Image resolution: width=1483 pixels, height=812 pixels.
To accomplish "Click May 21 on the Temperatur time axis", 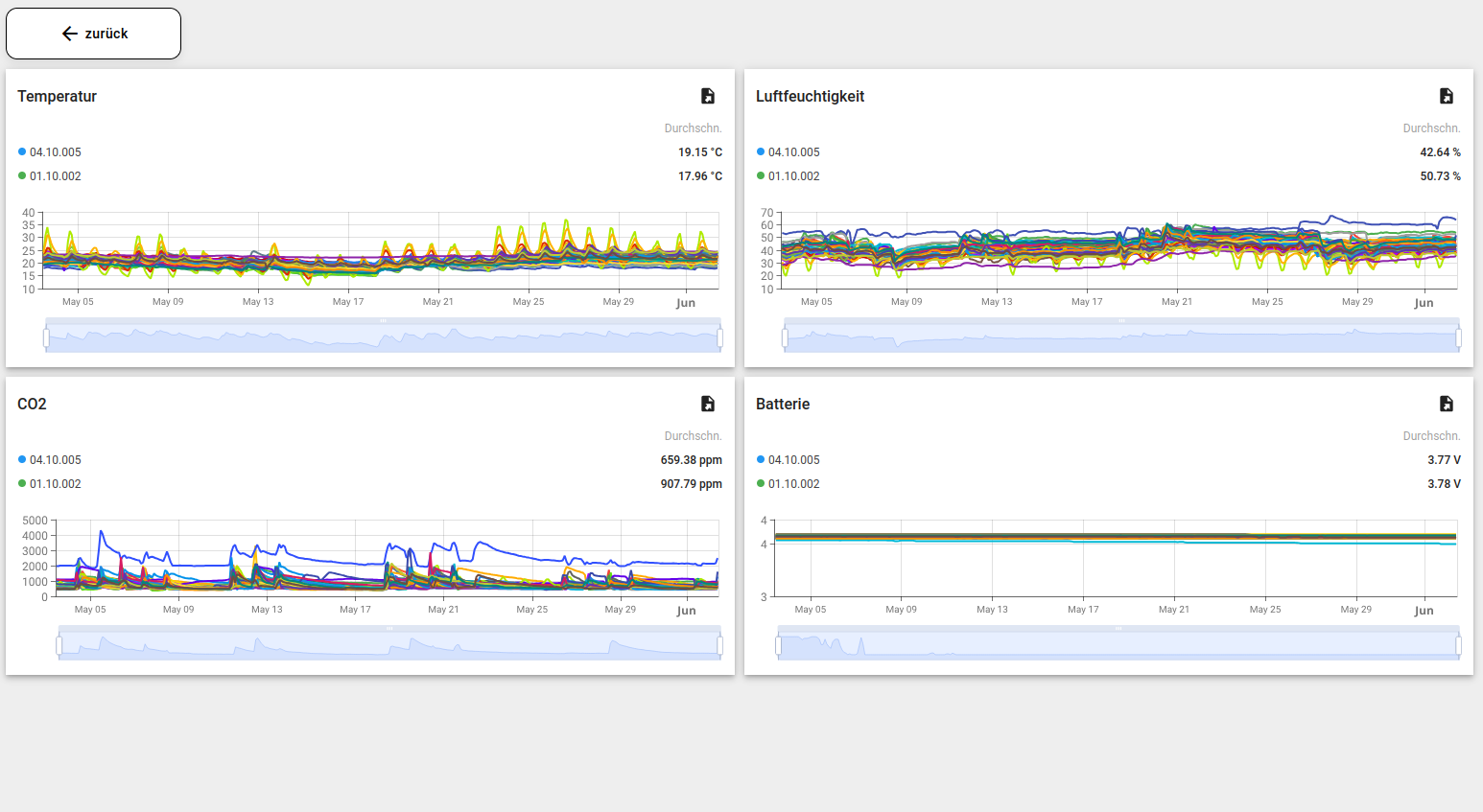I will pos(438,302).
